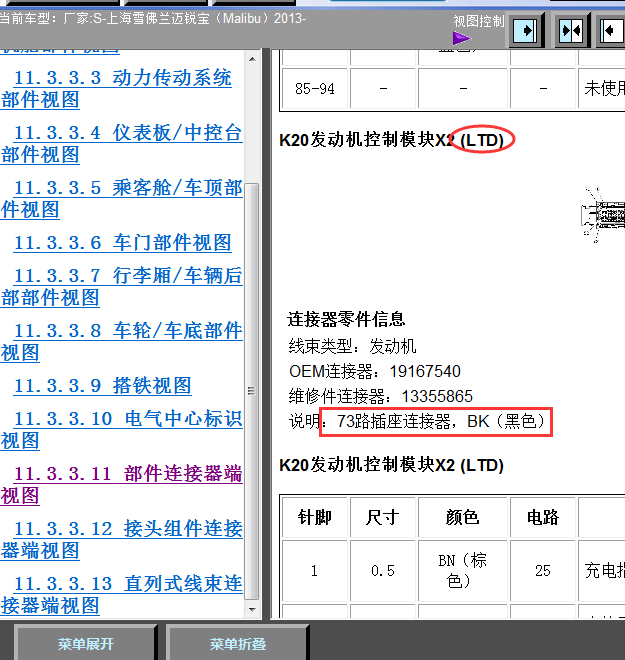Click the scroll up arrow of left panel
Screen dimensions: 625x660
pyautogui.click(x=252, y=59)
